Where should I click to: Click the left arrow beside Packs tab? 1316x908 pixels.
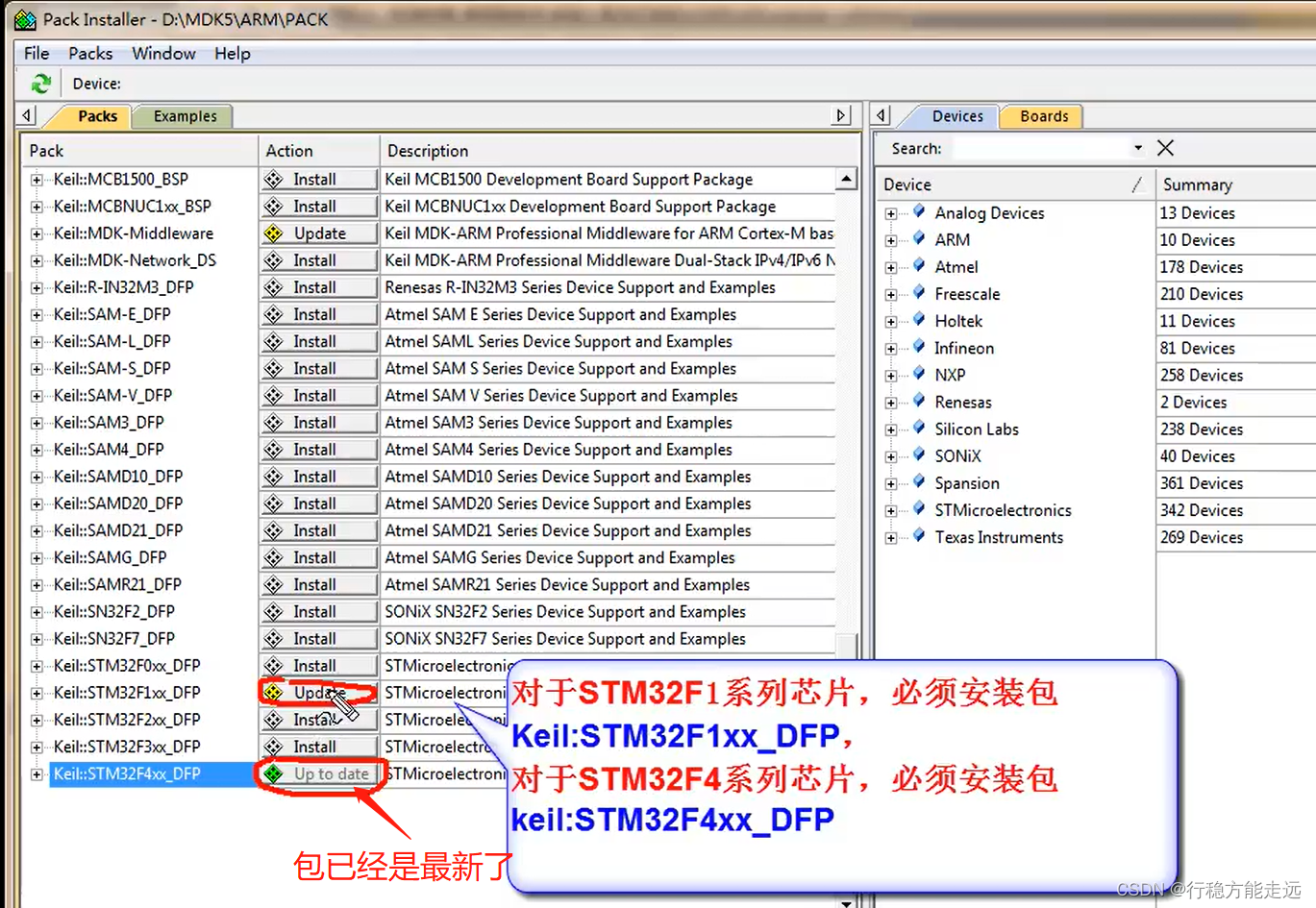pos(27,115)
